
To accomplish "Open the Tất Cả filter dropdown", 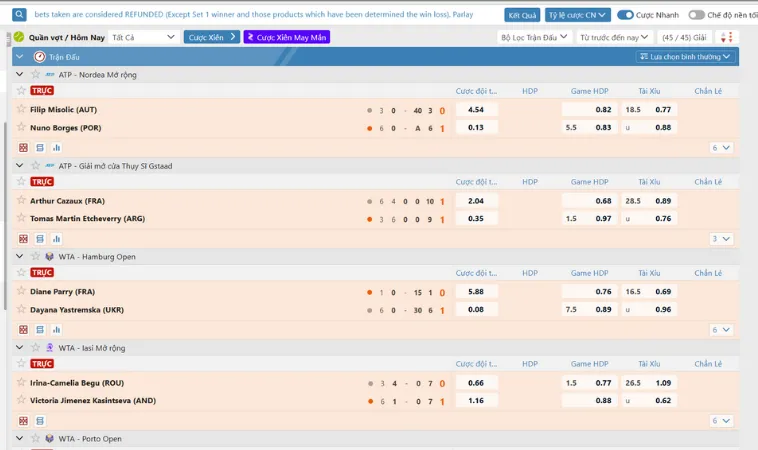I will tap(144, 37).
